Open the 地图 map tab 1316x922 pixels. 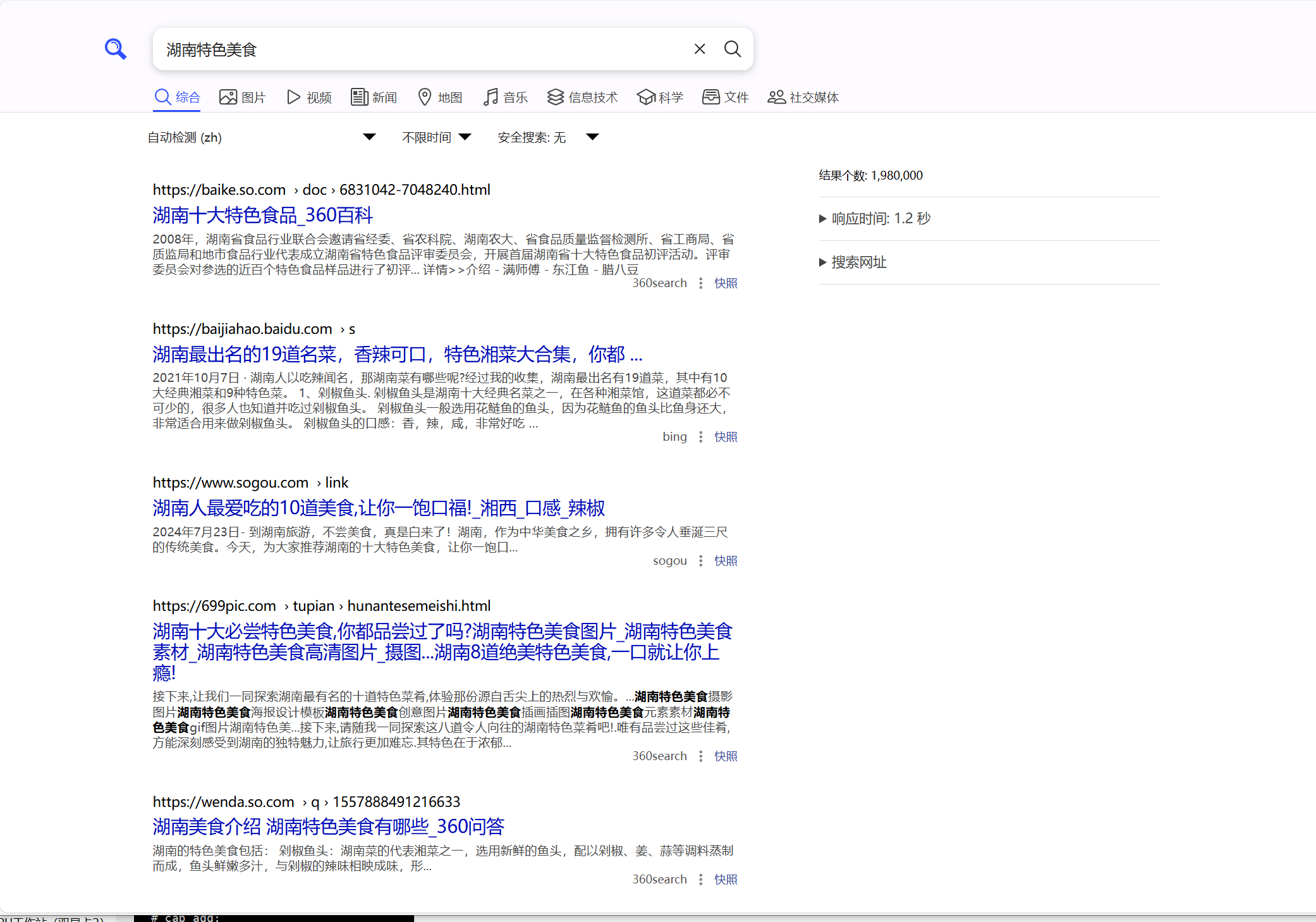[x=441, y=97]
